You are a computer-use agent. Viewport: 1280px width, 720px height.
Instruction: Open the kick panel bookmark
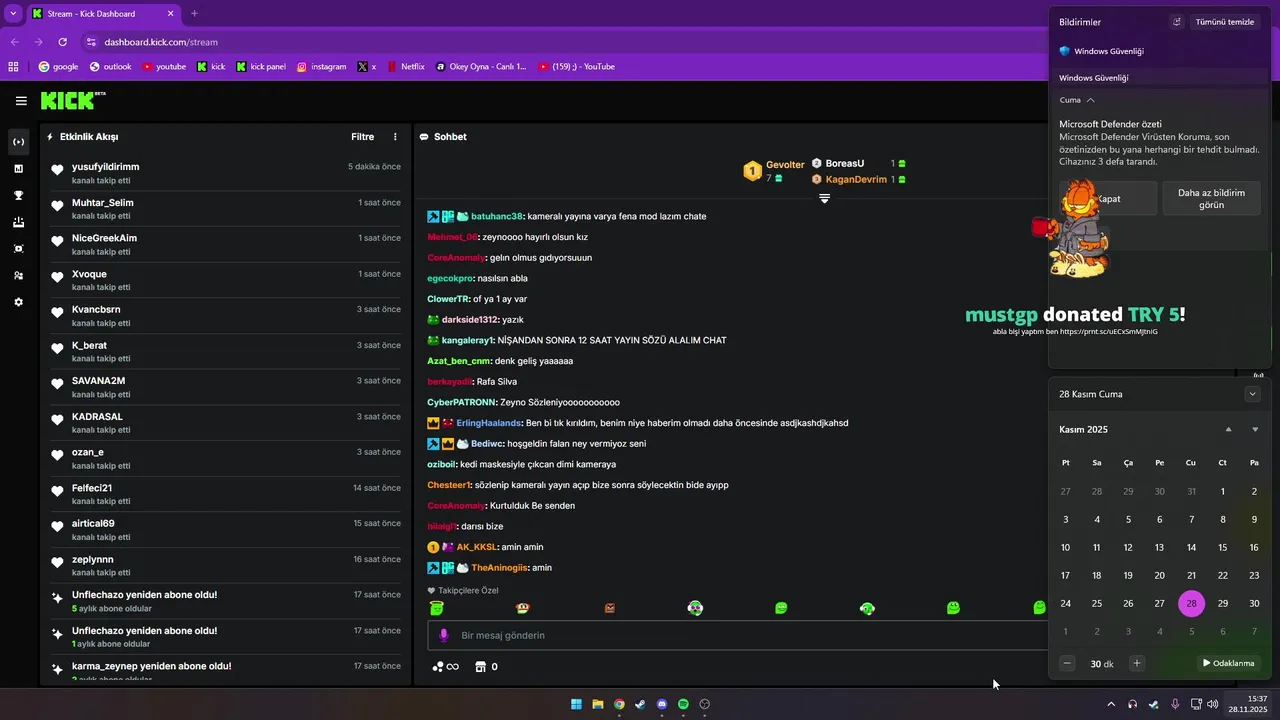click(x=261, y=67)
